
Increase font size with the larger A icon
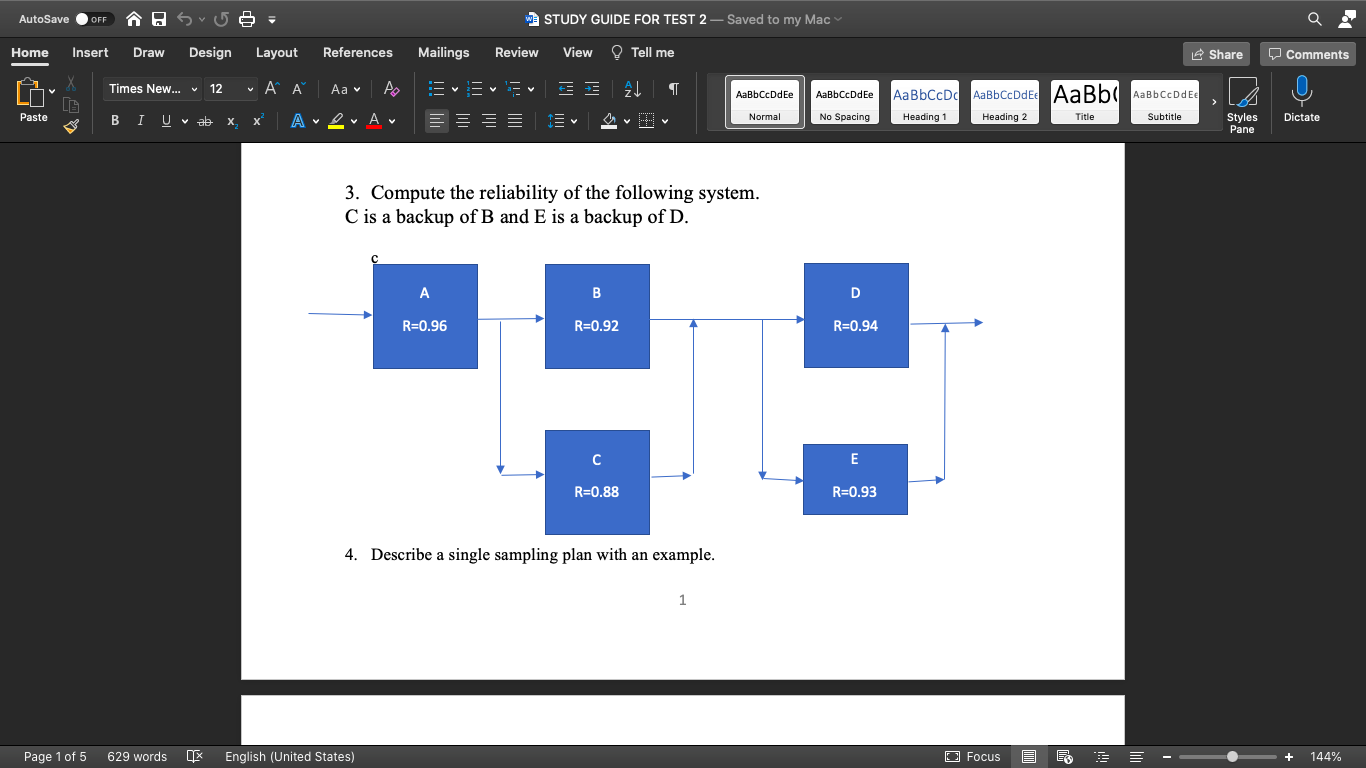pyautogui.click(x=273, y=89)
